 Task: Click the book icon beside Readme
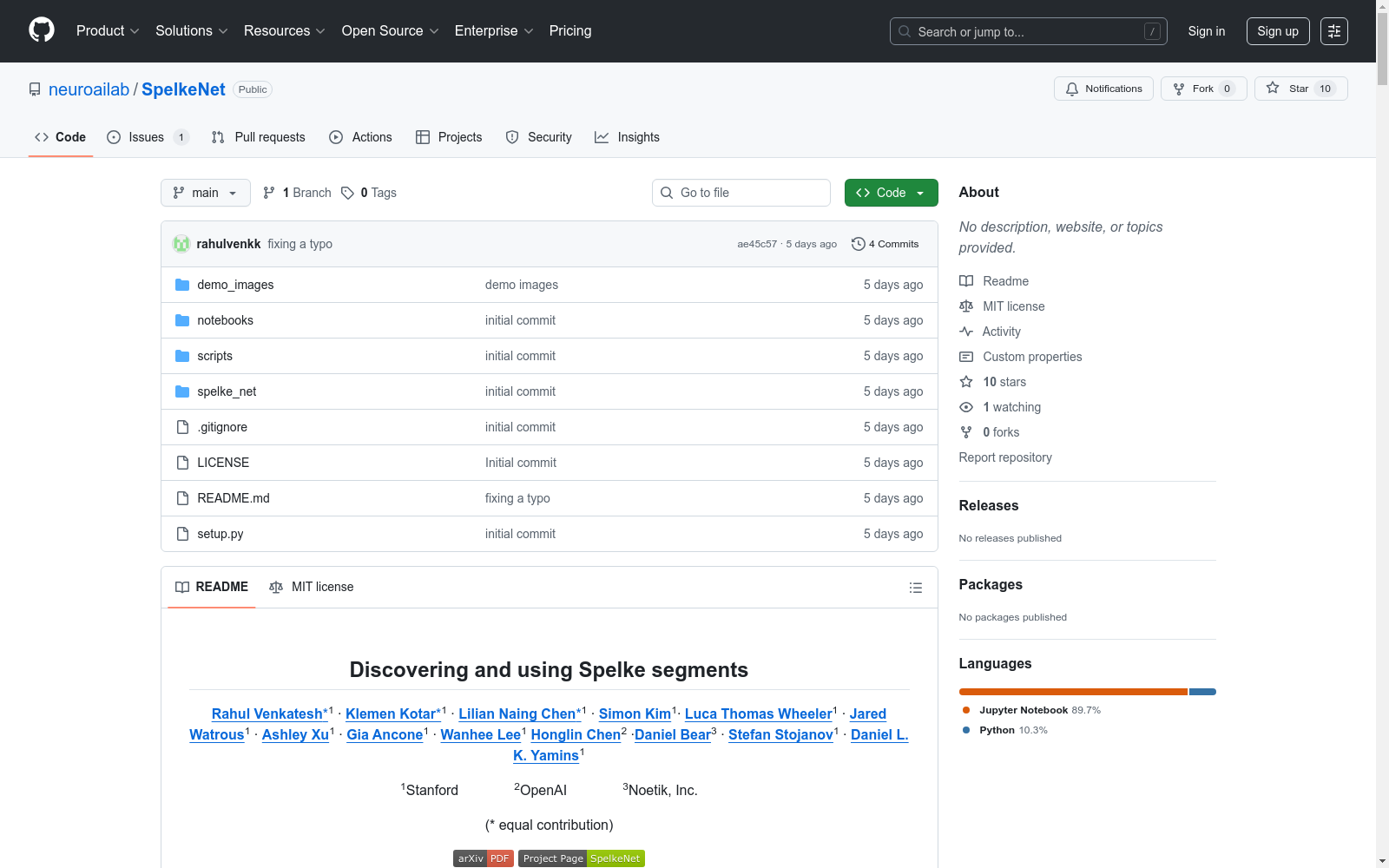click(x=966, y=281)
